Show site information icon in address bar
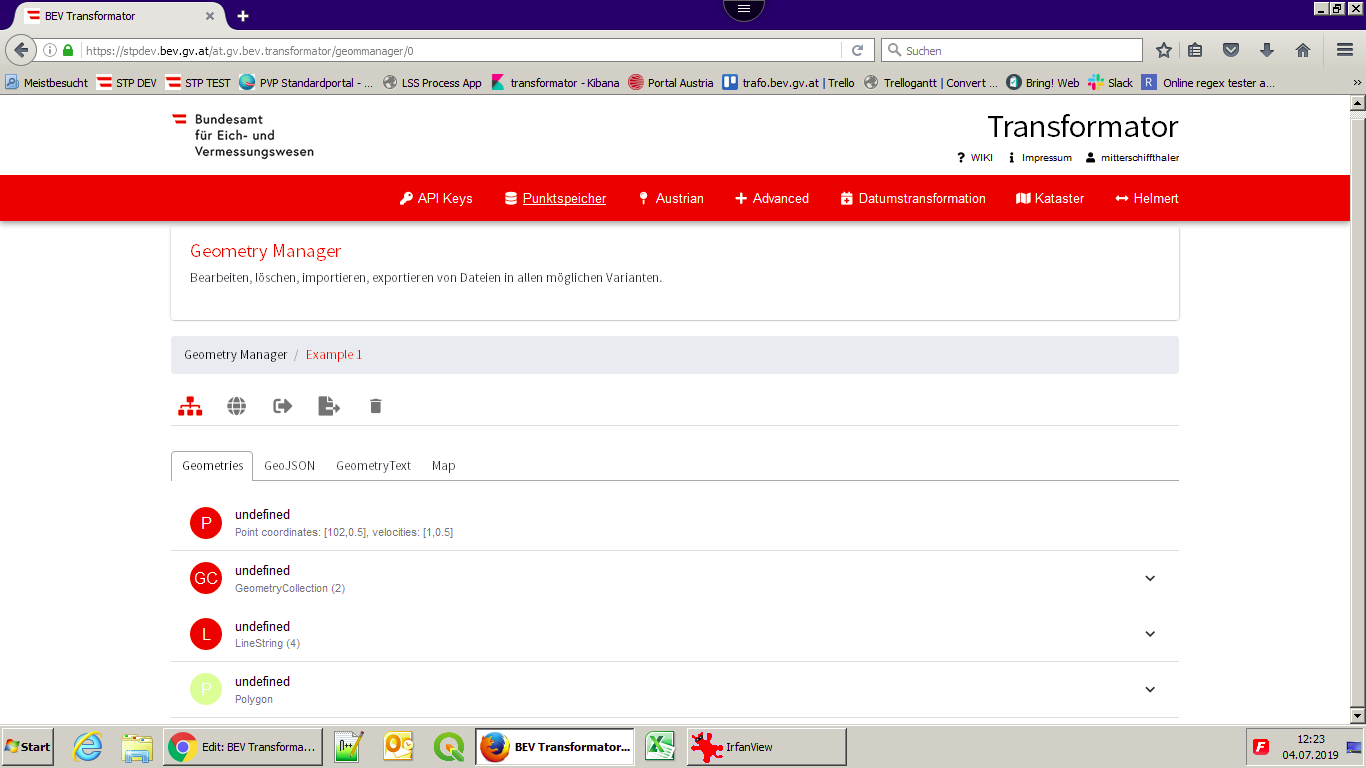This screenshot has height=768, width=1366. pyautogui.click(x=50, y=50)
